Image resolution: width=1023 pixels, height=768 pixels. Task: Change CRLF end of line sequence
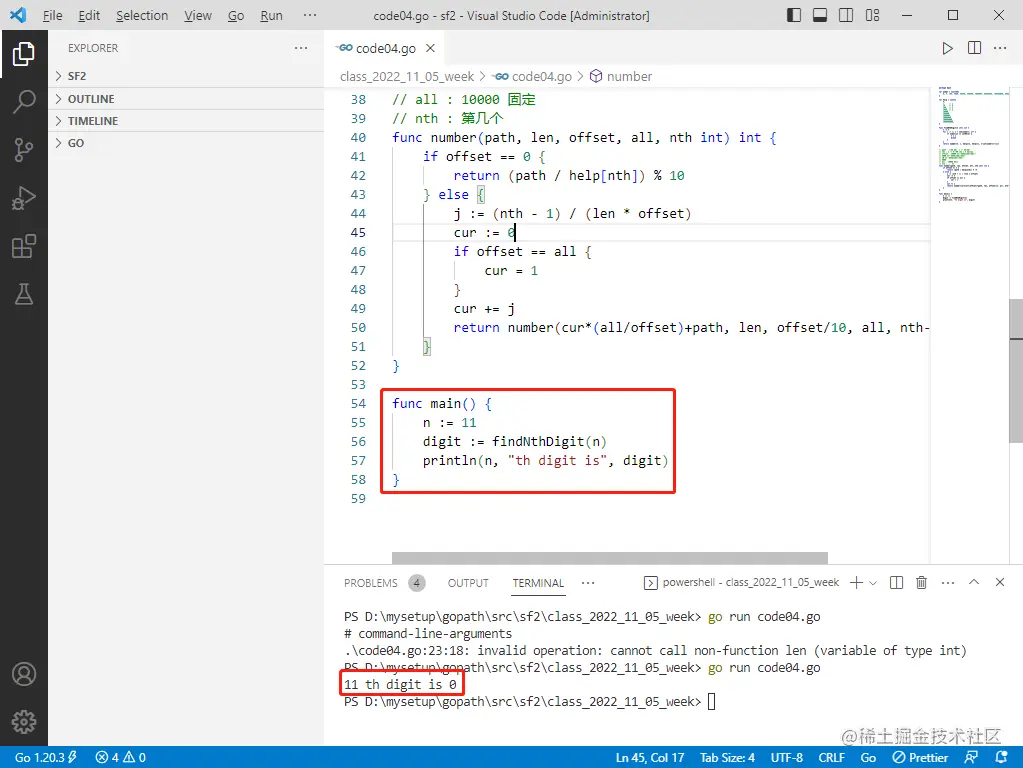[x=831, y=758]
